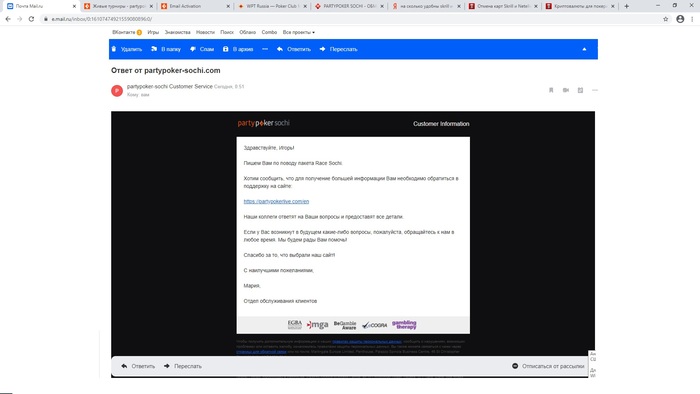The width and height of the screenshot is (700, 394).
Task: Click the privacy policy link in small footer text
Action: (x=367, y=342)
